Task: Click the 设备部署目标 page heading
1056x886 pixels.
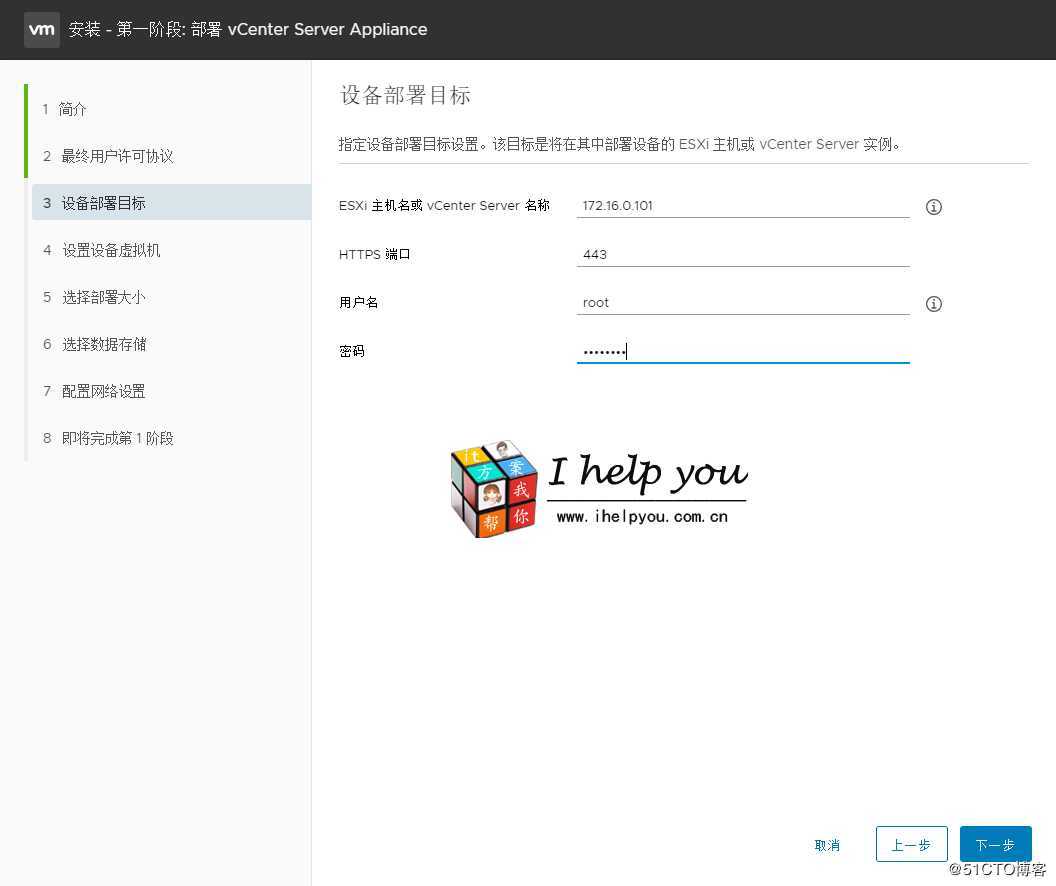Action: point(405,95)
